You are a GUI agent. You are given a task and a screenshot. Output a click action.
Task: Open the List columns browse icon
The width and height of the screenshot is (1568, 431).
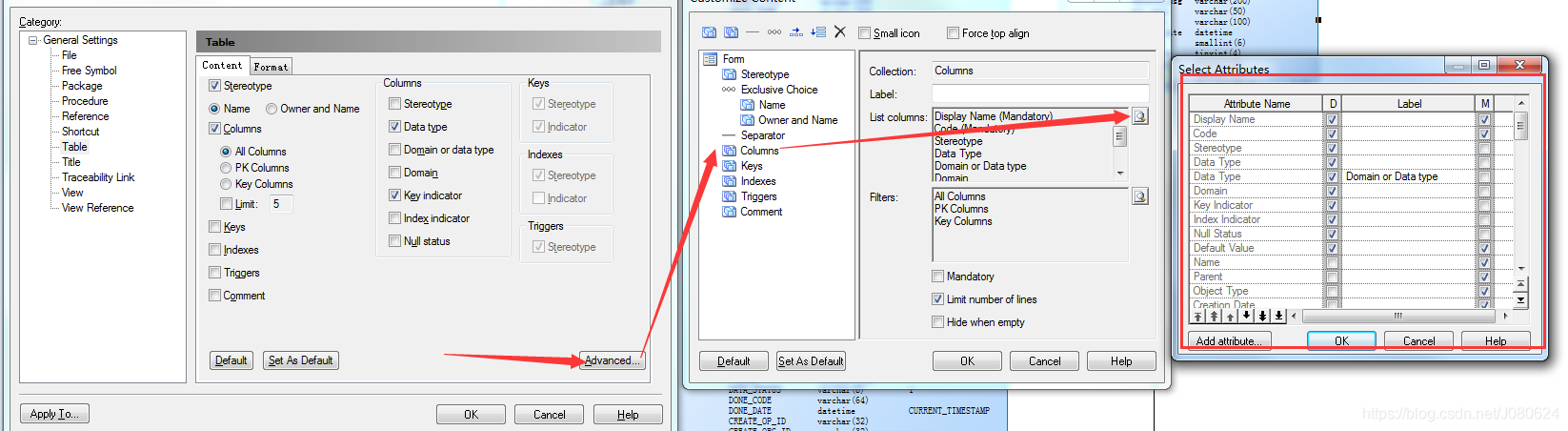(x=1140, y=116)
